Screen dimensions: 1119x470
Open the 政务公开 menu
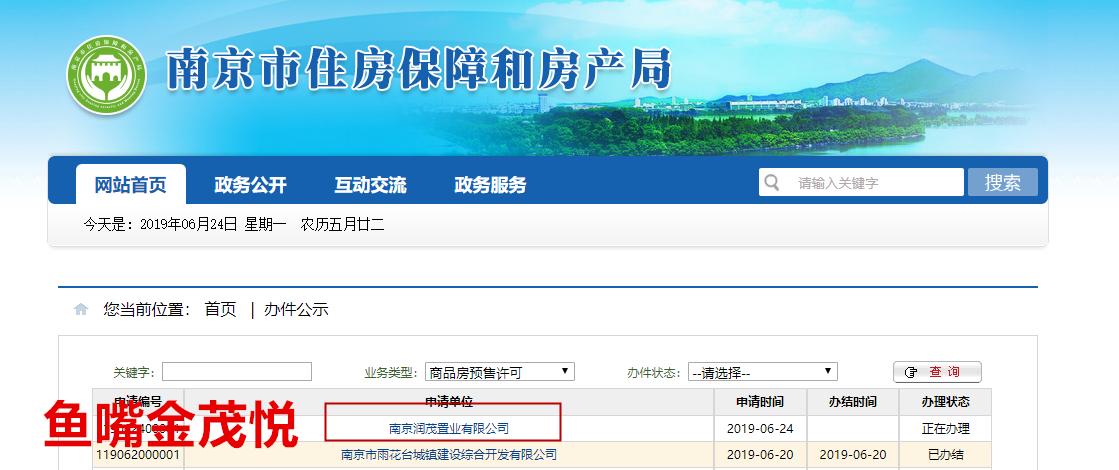click(x=250, y=185)
